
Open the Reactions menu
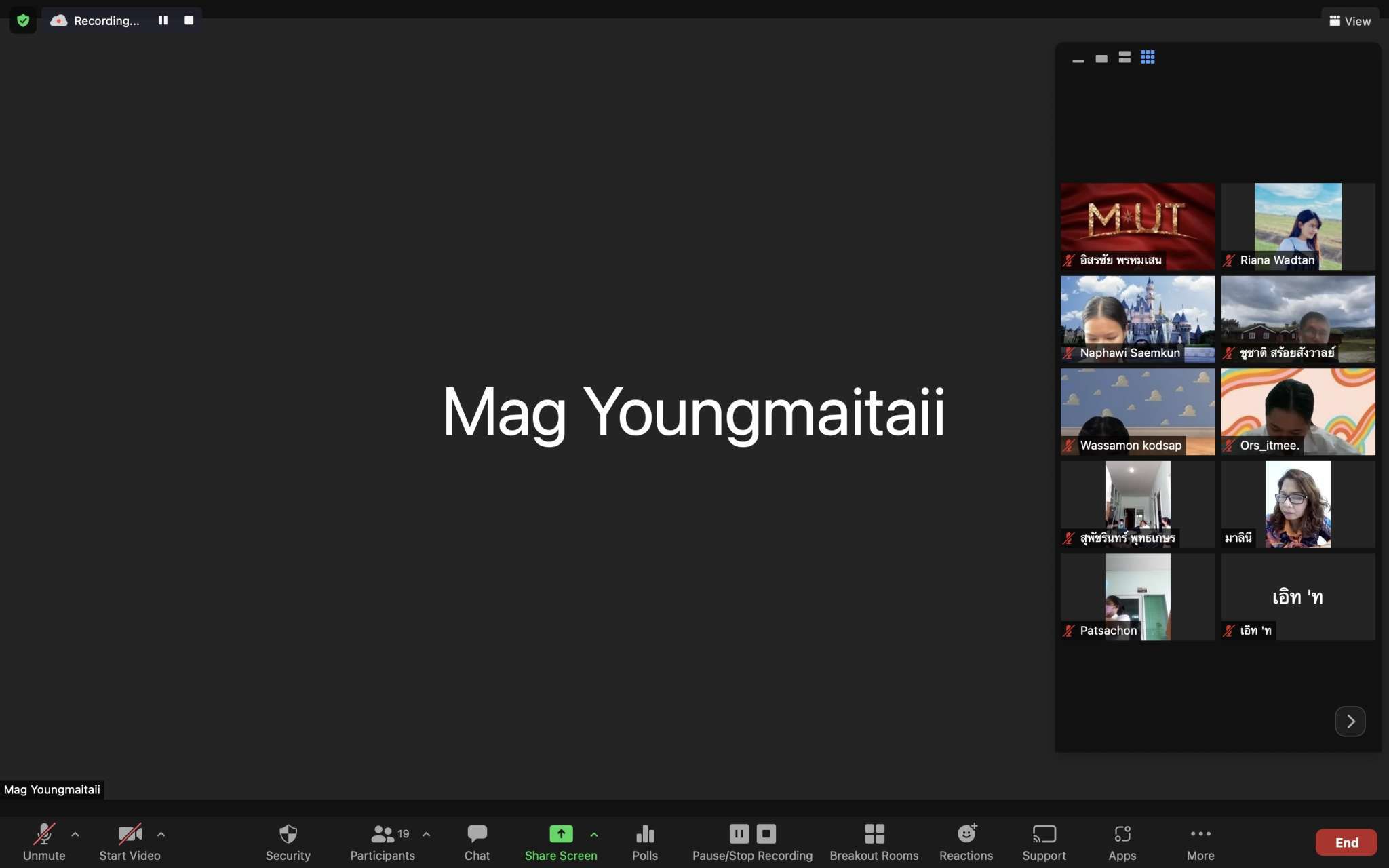coord(966,834)
